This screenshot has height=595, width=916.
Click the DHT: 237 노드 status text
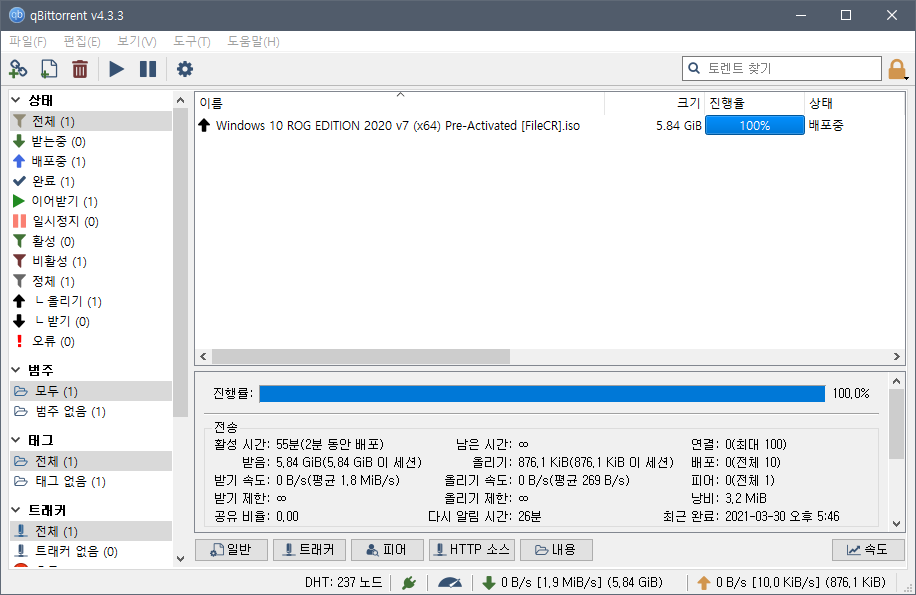click(344, 582)
